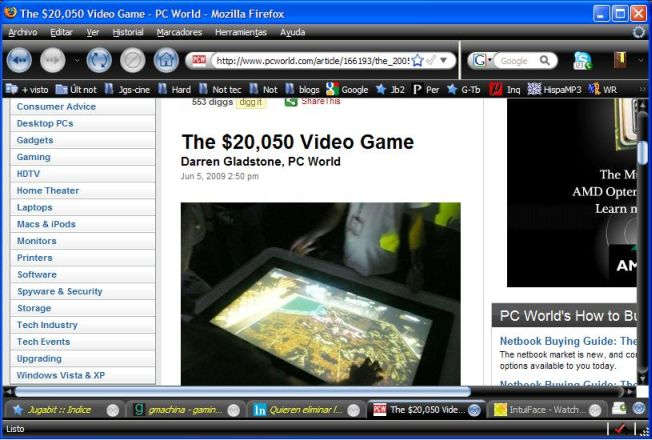Open the 'Not tec' bookmark folder

220,89
